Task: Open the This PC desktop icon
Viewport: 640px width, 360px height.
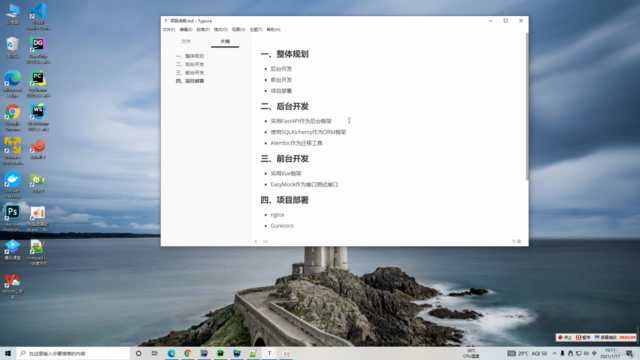Action: pos(13,14)
